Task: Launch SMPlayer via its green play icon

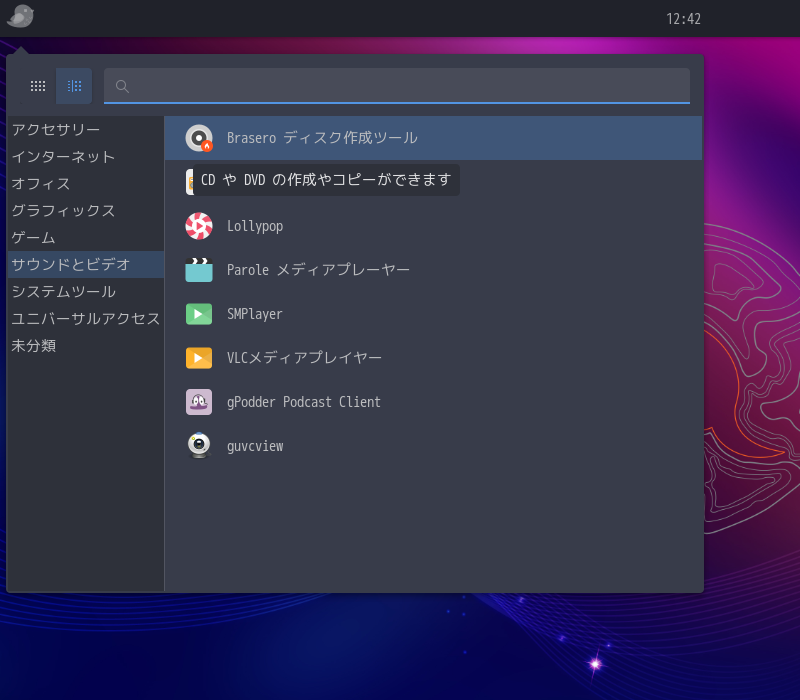Action: pos(199,314)
